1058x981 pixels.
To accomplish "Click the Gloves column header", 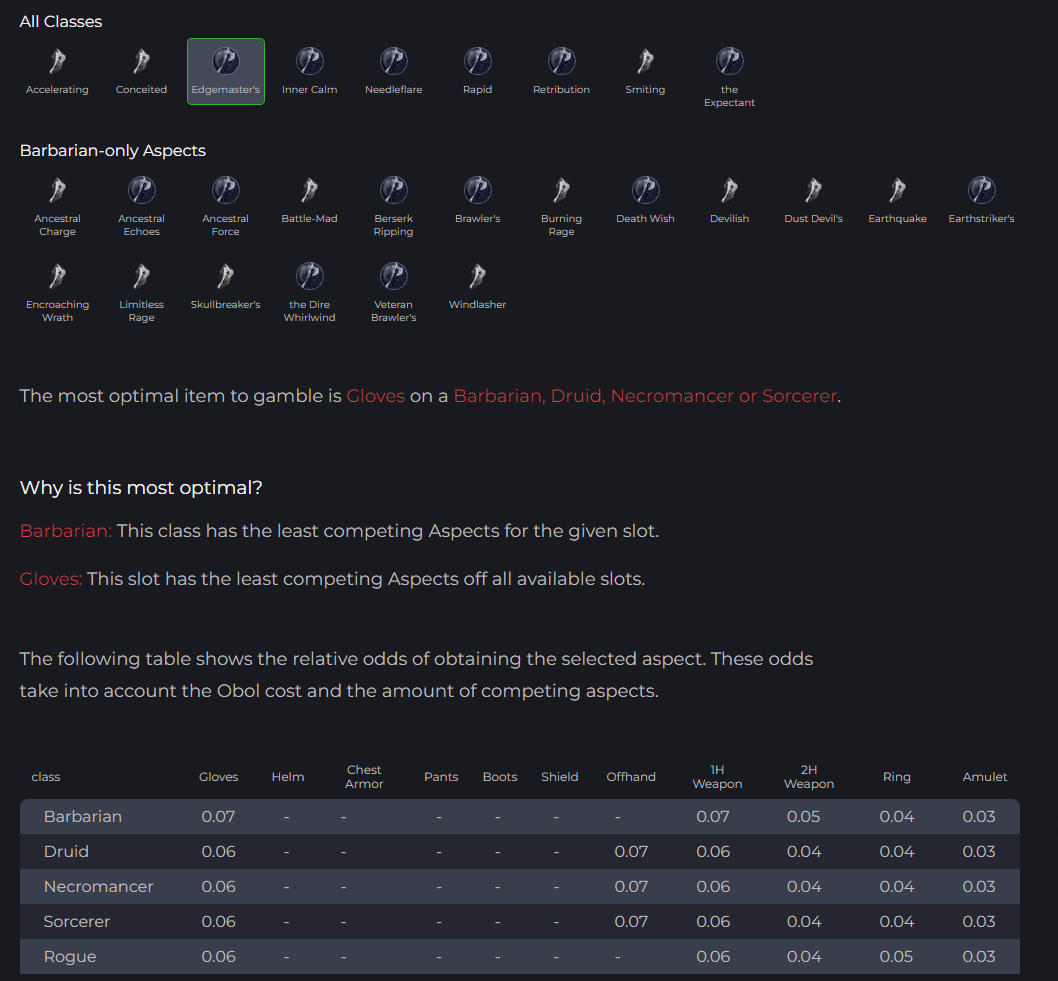I will [219, 777].
